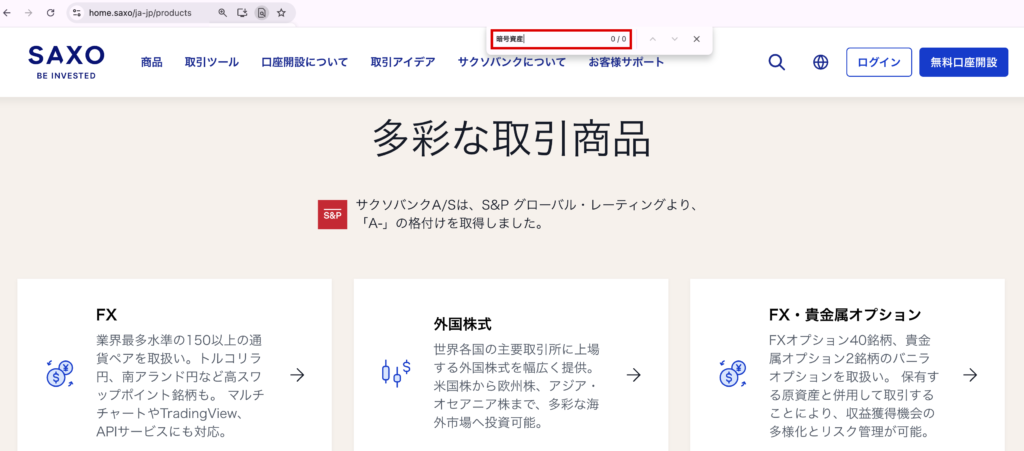
Task: Click the ログイン button
Action: point(879,63)
